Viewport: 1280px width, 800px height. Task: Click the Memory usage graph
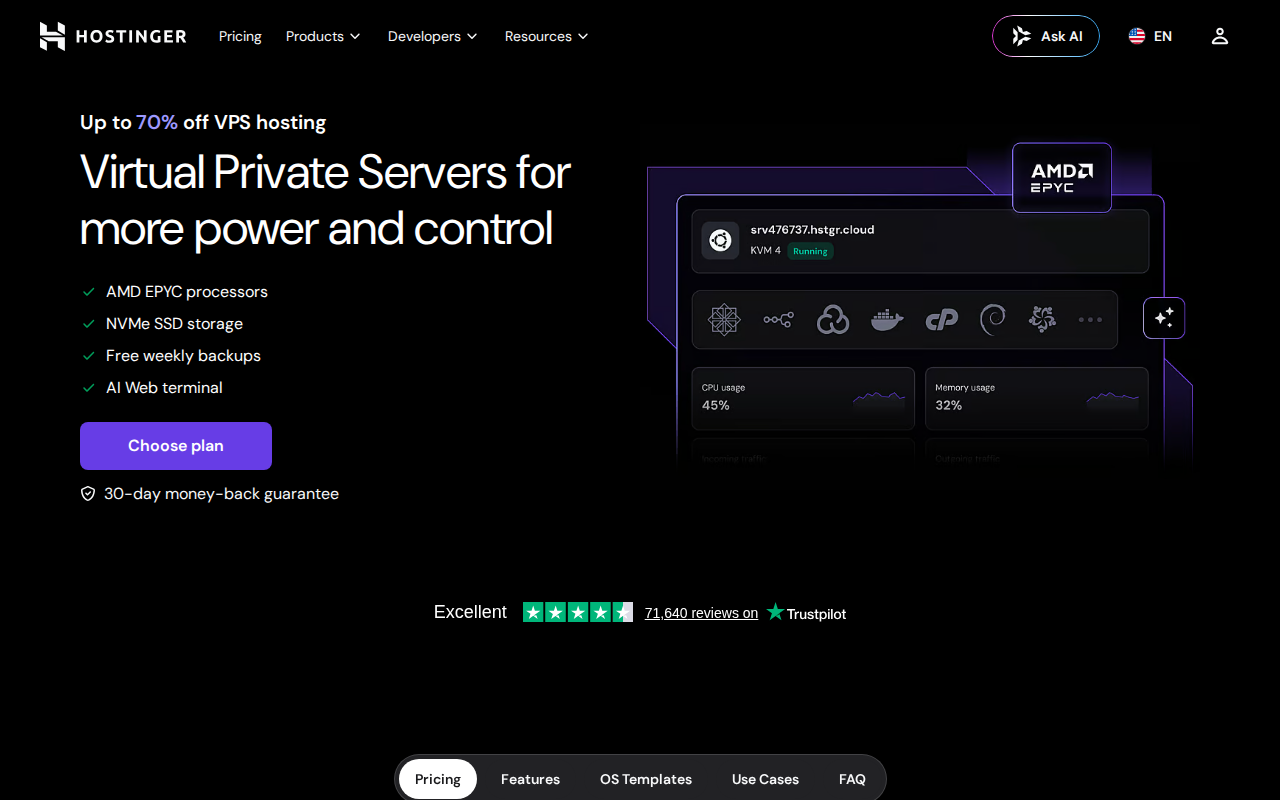[1113, 399]
